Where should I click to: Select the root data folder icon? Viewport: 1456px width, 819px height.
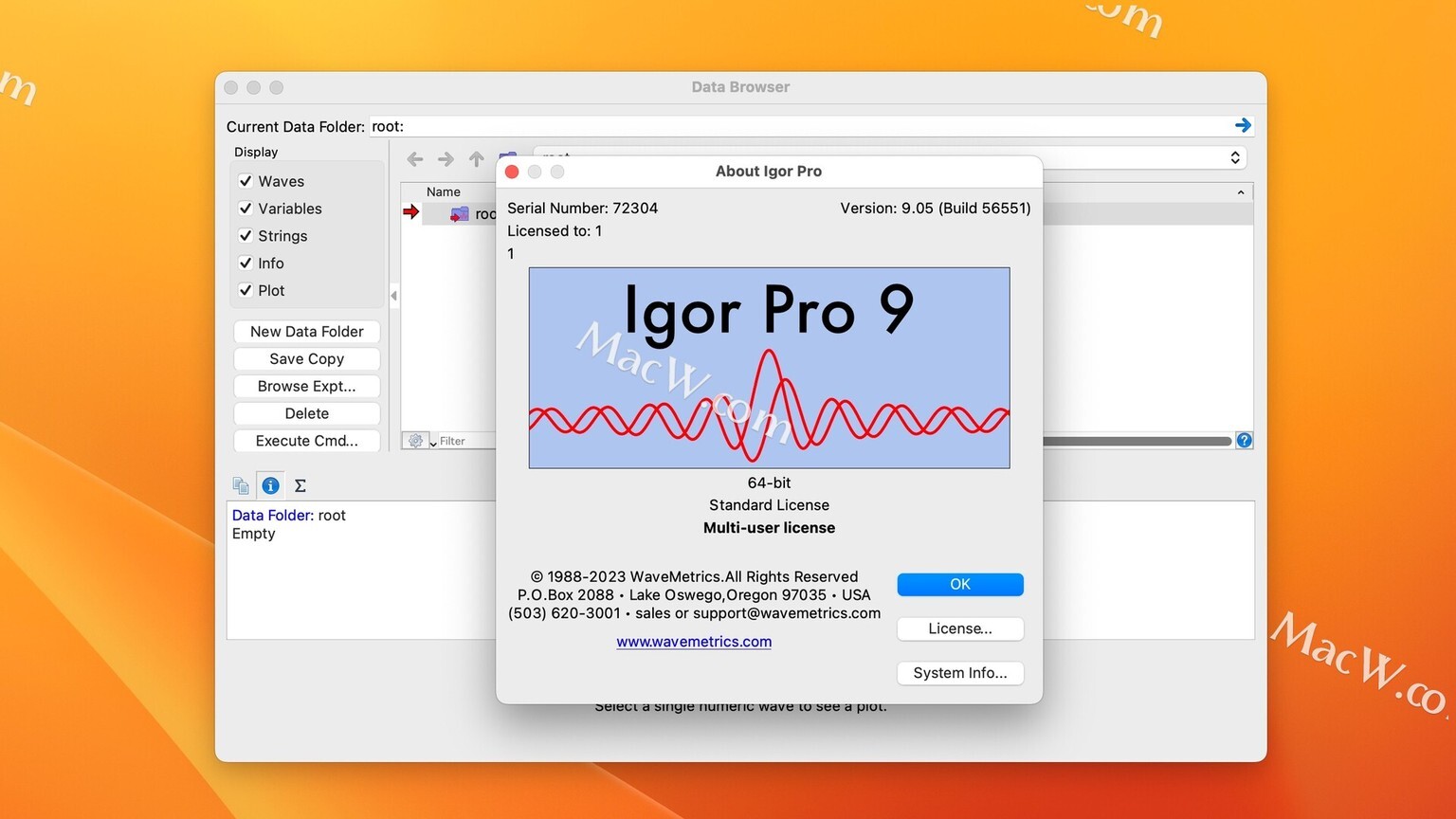459,214
